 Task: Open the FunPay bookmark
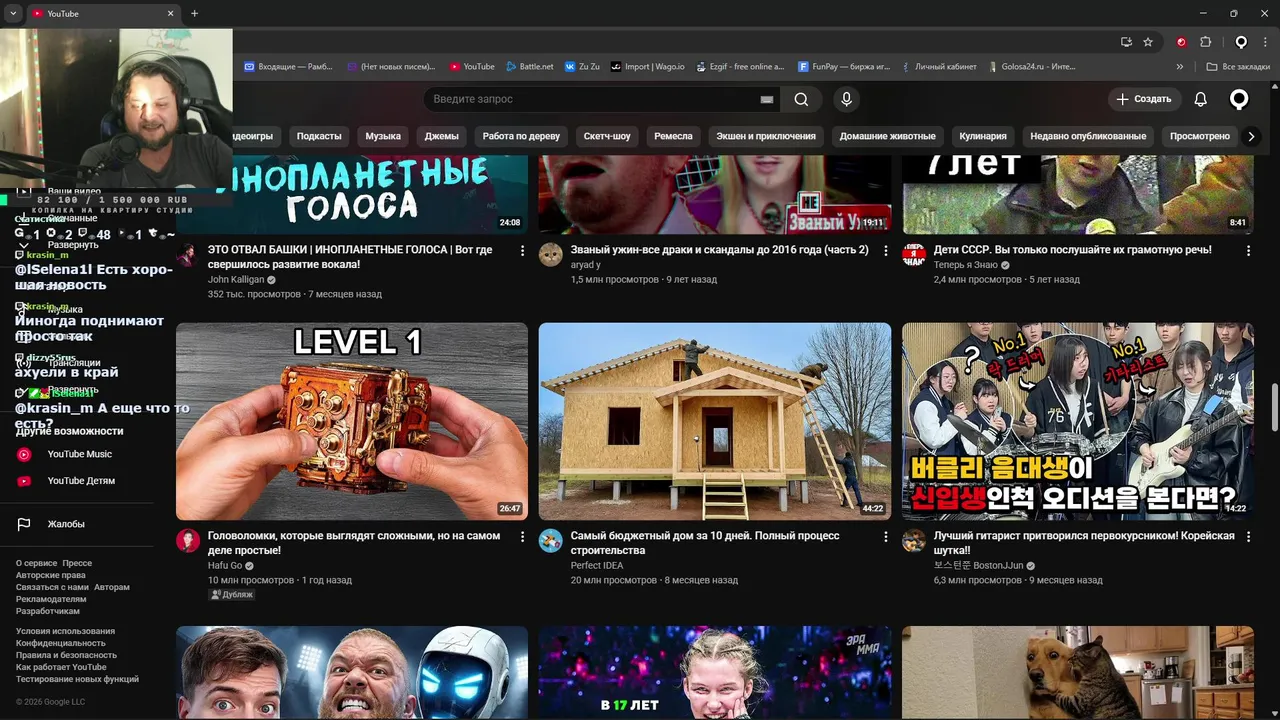pyautogui.click(x=844, y=67)
